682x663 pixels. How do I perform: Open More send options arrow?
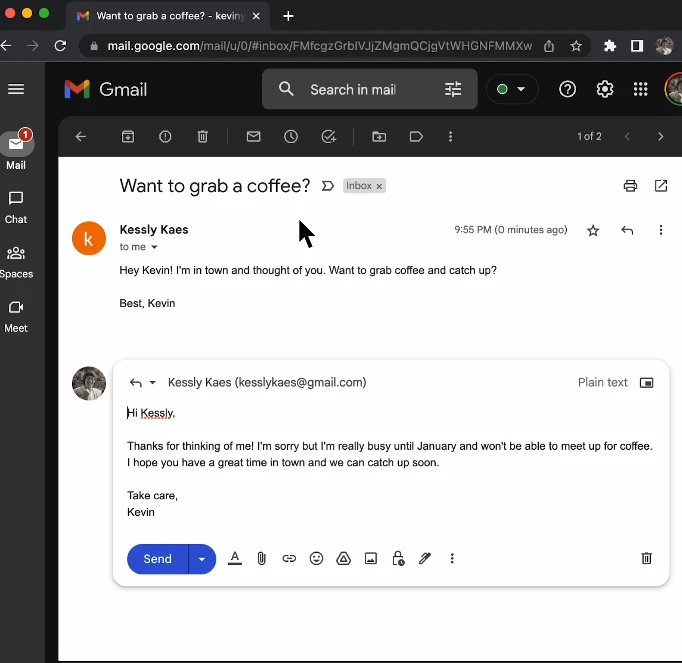coord(202,559)
